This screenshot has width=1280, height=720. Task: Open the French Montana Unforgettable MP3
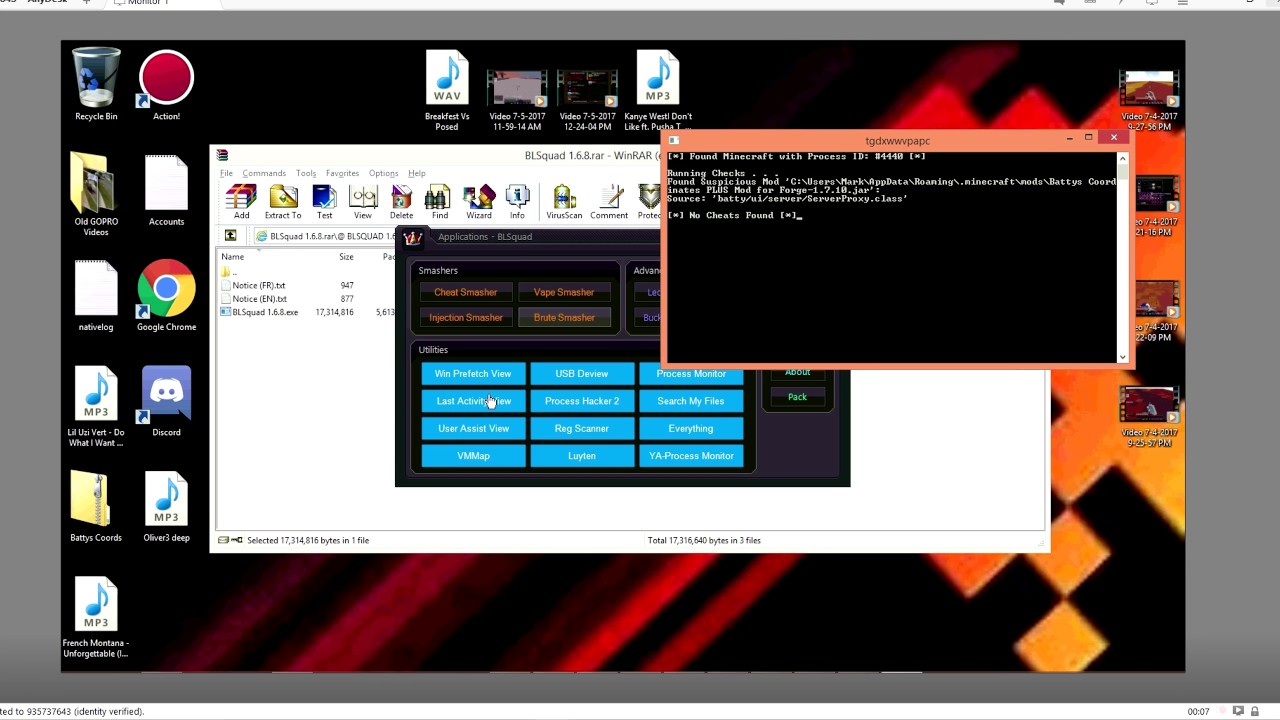96,617
